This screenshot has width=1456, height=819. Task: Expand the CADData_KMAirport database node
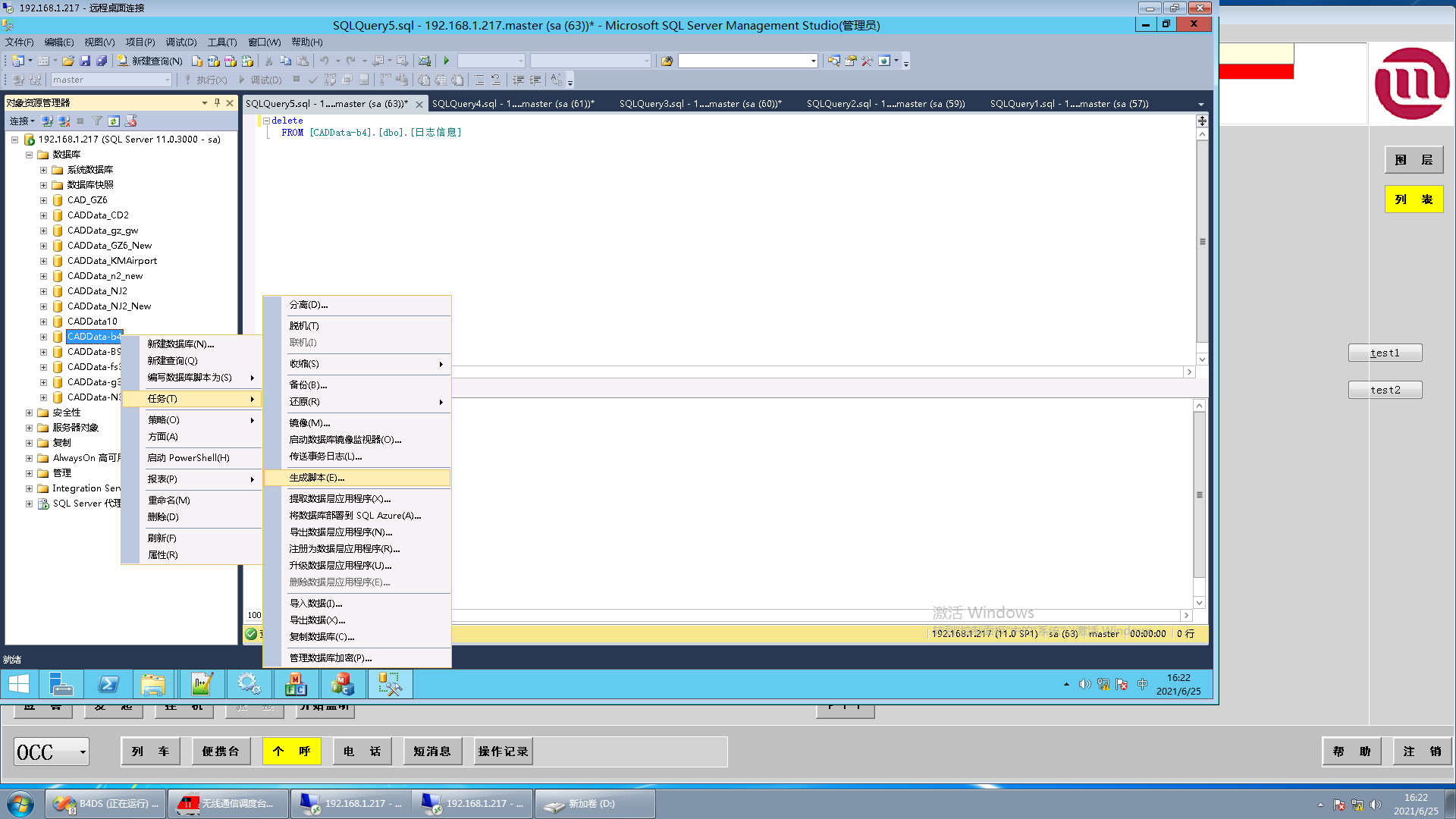pyautogui.click(x=43, y=261)
